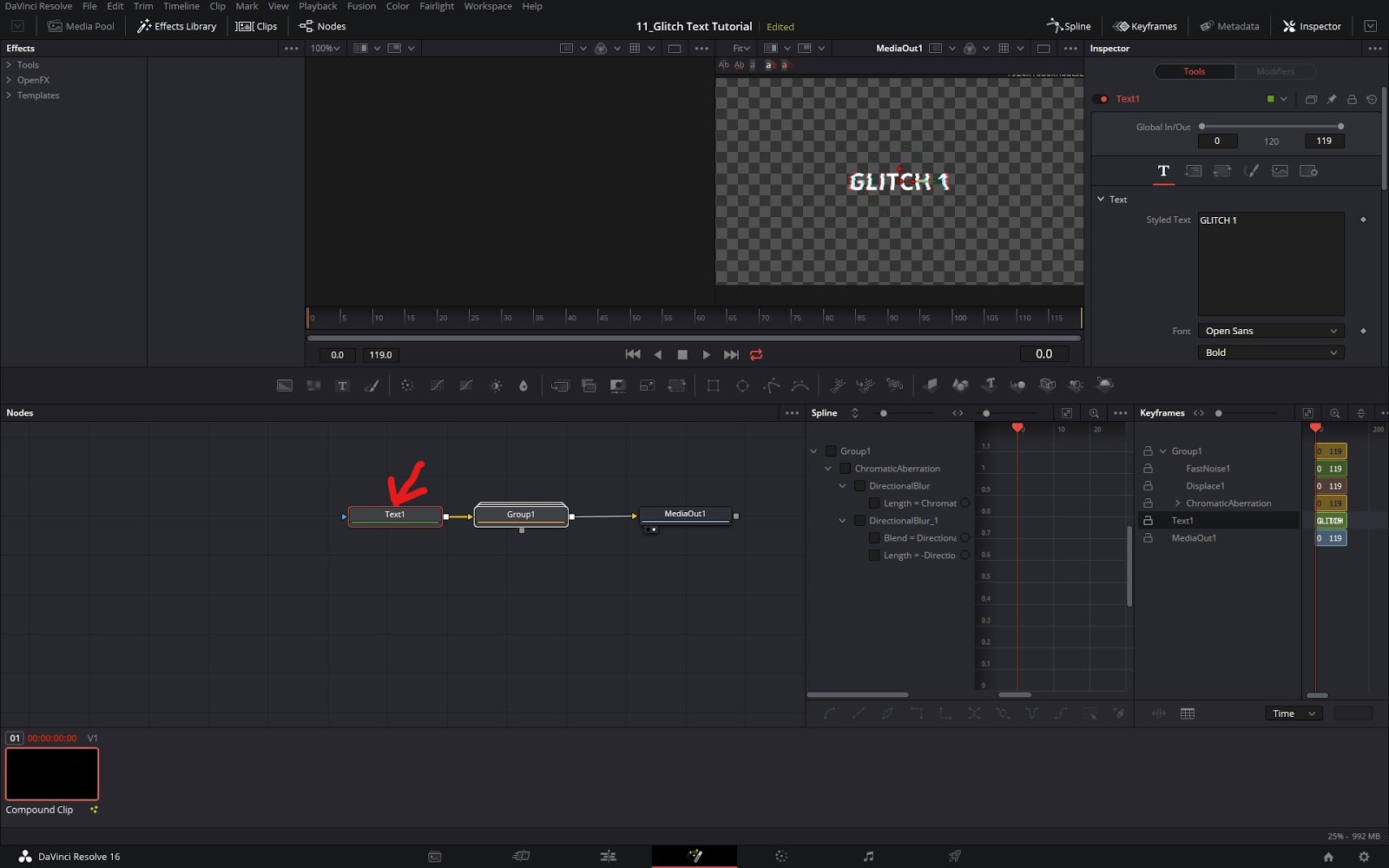Lock the Text1 track in the Keyframes panel
Image resolution: width=1389 pixels, height=868 pixels.
(1148, 520)
